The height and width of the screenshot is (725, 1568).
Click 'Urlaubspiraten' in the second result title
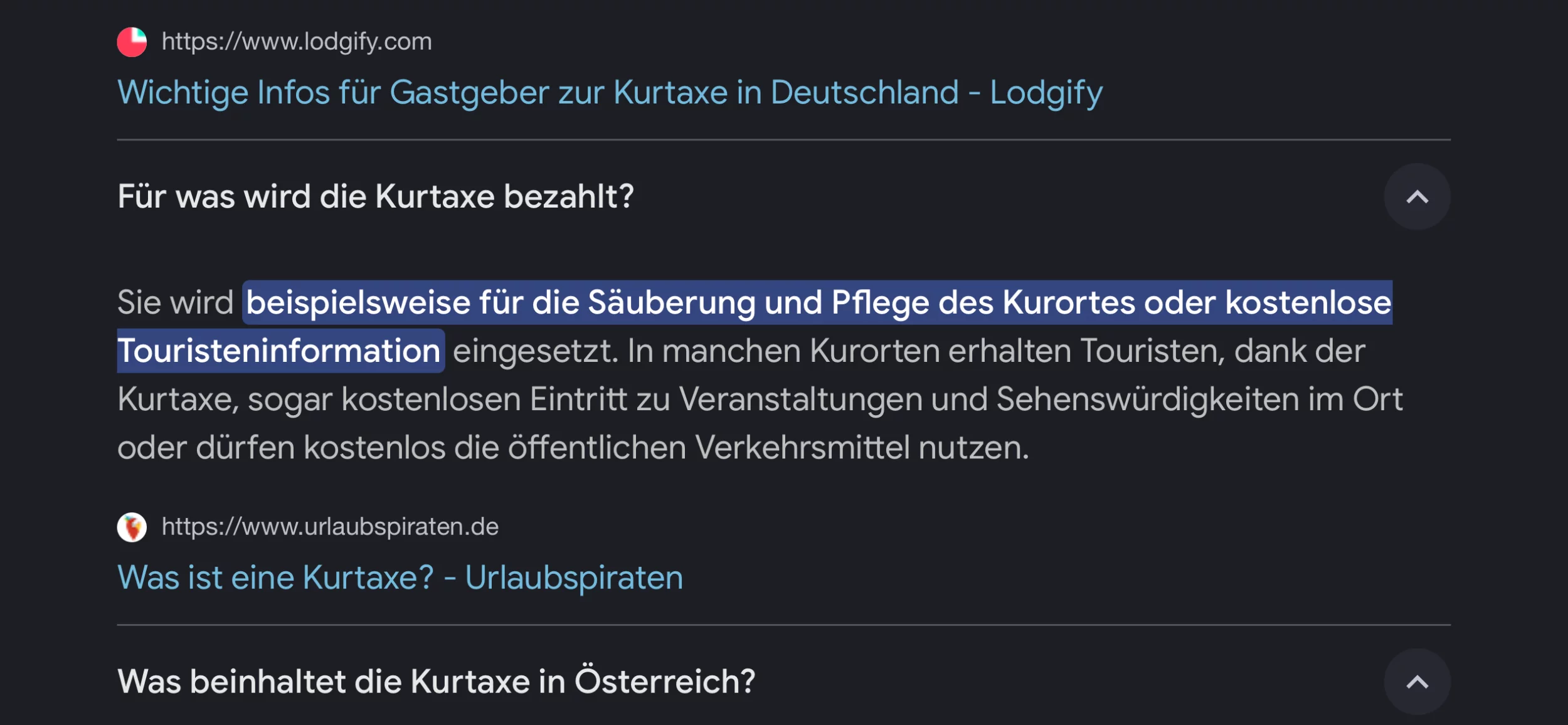[573, 578]
